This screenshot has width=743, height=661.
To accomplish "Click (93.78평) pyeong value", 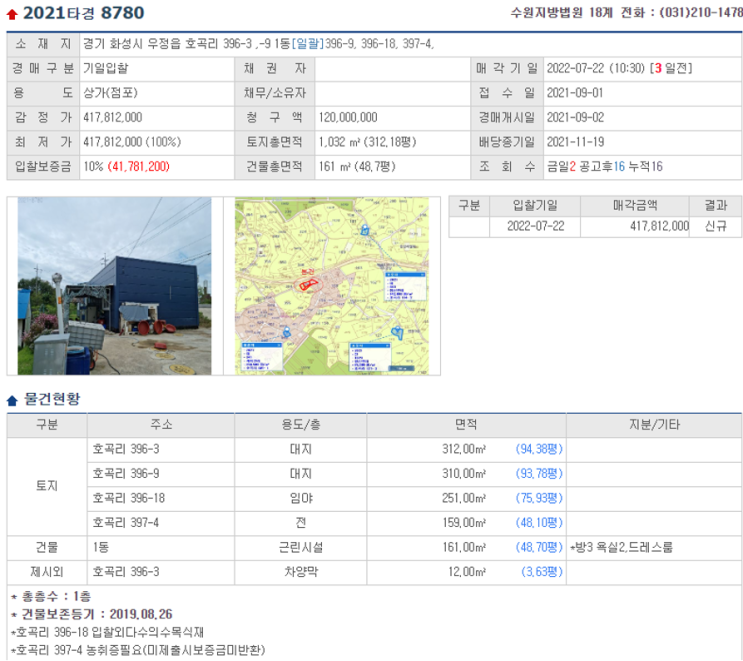I will [x=539, y=474].
